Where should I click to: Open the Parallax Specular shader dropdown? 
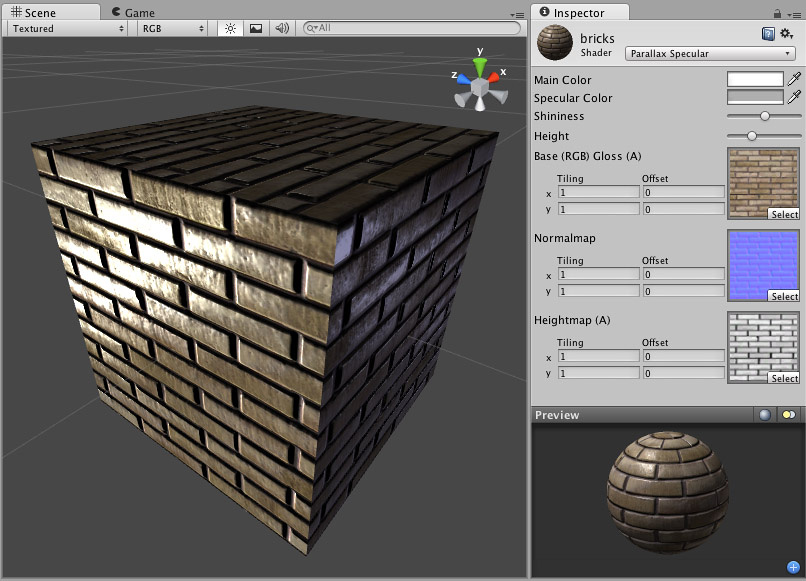pos(709,53)
